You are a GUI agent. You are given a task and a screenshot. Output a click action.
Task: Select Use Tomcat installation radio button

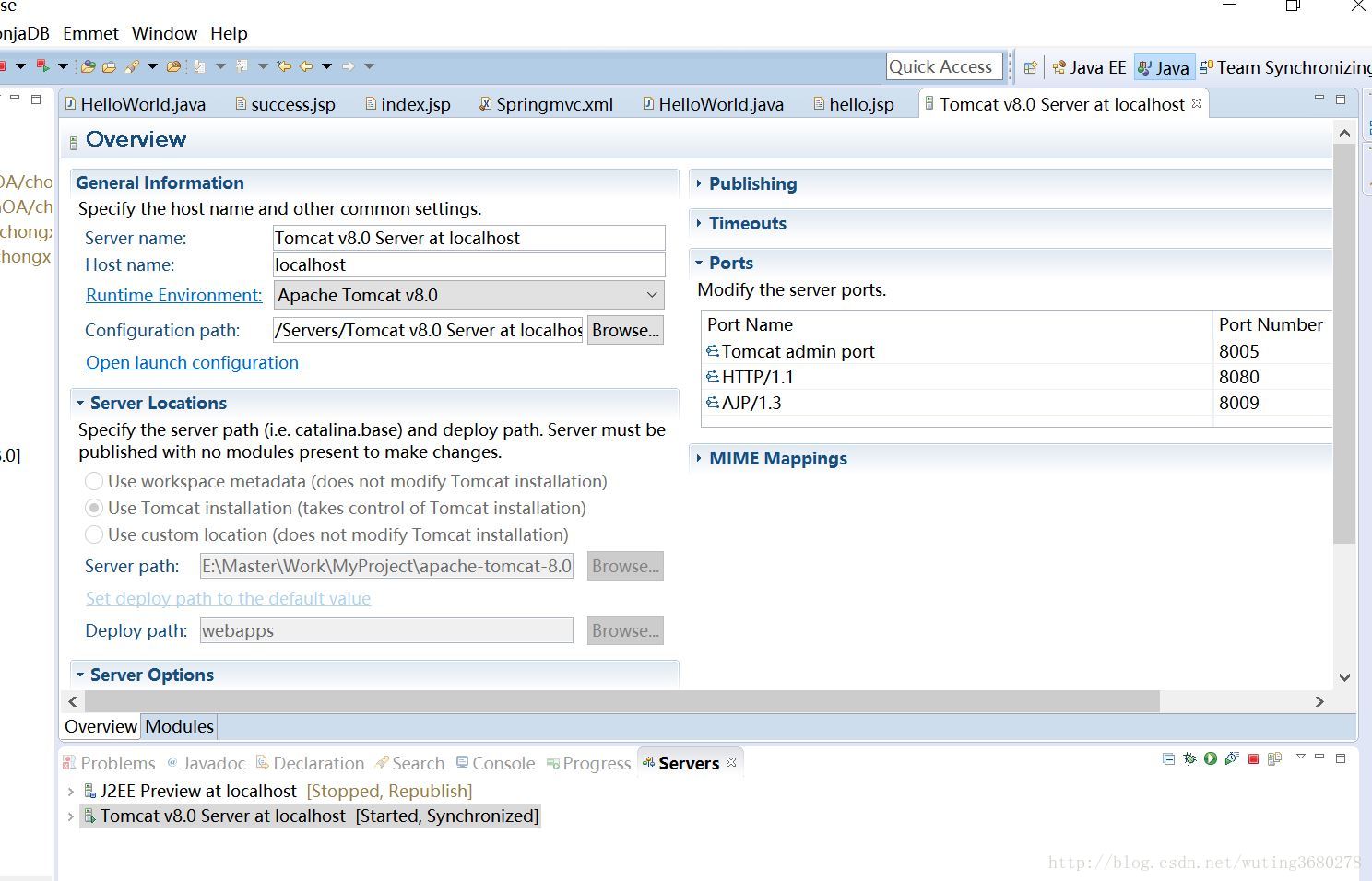[x=93, y=508]
